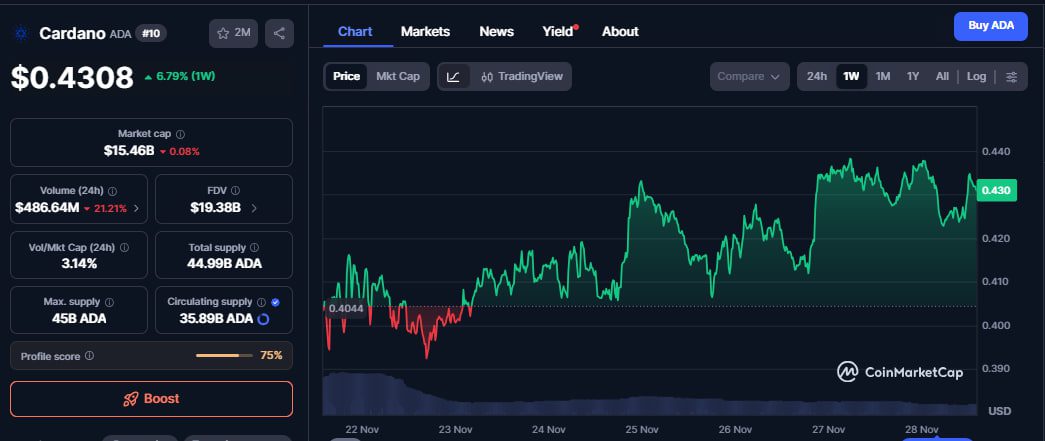This screenshot has width=1045, height=441.
Task: Open the Vol/Mkt Cap (24h) info icon
Action: (x=124, y=247)
